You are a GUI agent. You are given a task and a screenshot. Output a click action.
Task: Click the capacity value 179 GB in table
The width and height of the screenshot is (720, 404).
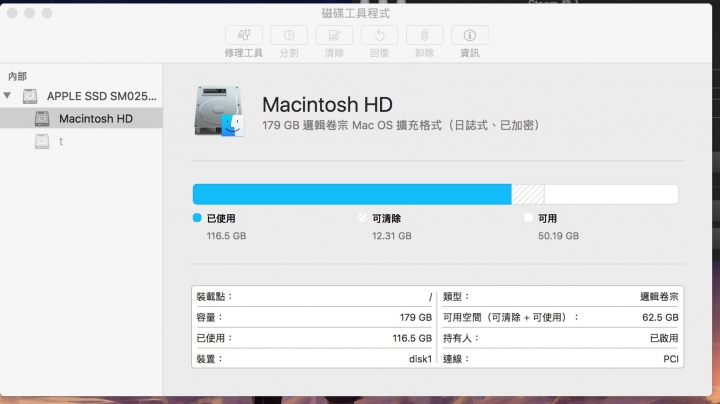pyautogui.click(x=416, y=317)
